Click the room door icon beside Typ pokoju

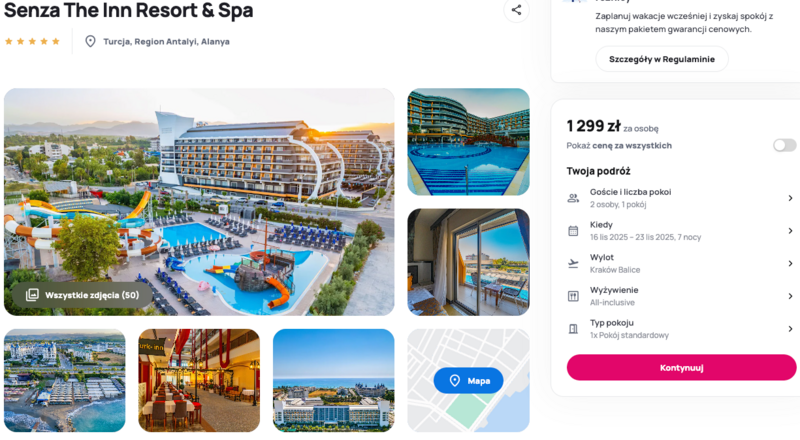(573, 329)
